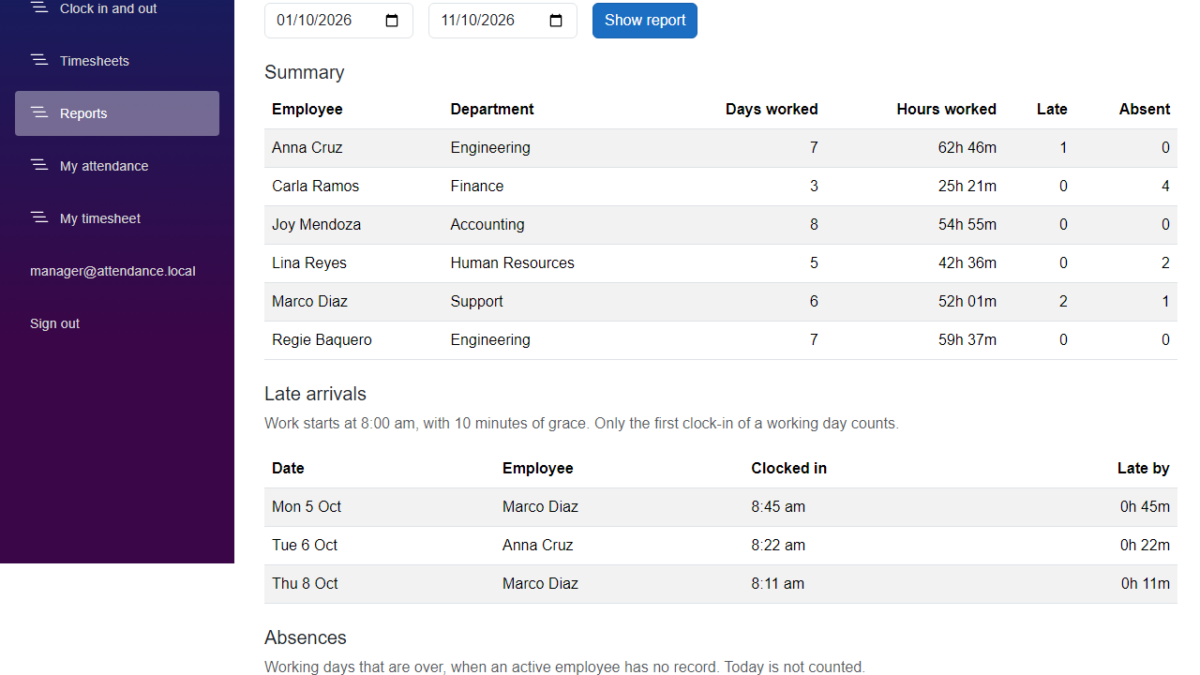Select Anna Cruz in Summary table
This screenshot has height=675, width=1200.
pos(307,148)
